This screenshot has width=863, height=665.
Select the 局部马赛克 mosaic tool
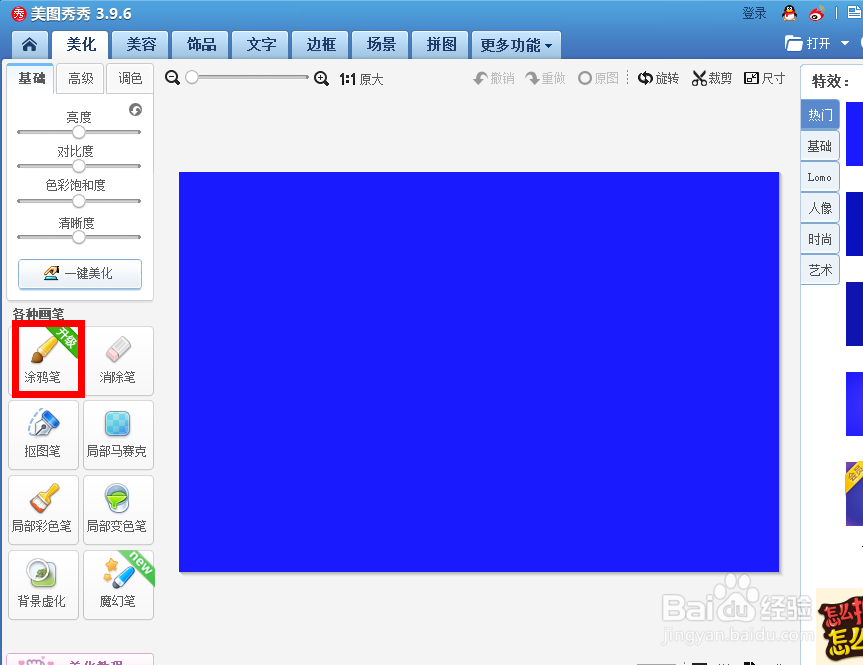tap(118, 435)
